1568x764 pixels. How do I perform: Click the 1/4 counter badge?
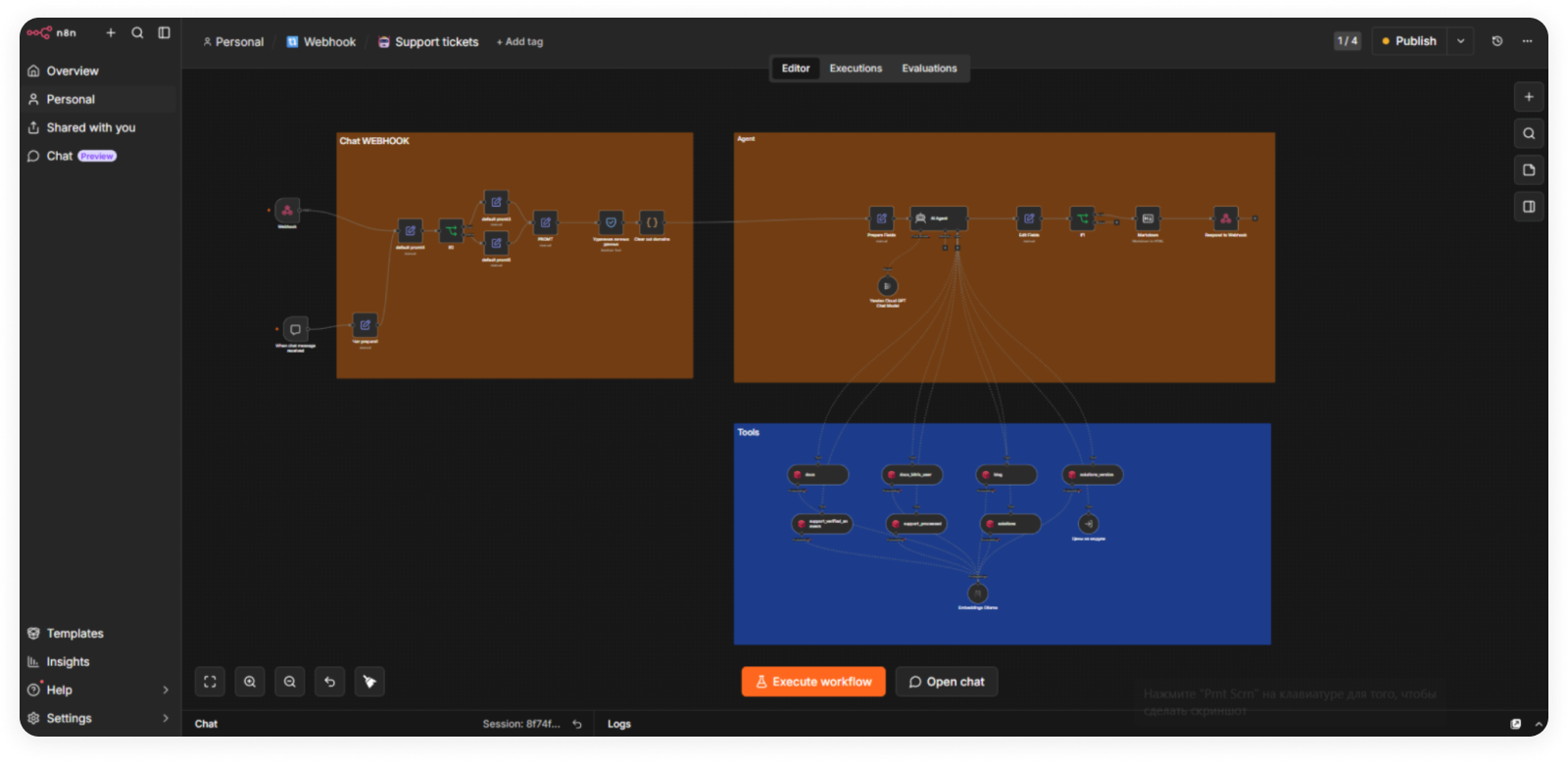pyautogui.click(x=1347, y=41)
